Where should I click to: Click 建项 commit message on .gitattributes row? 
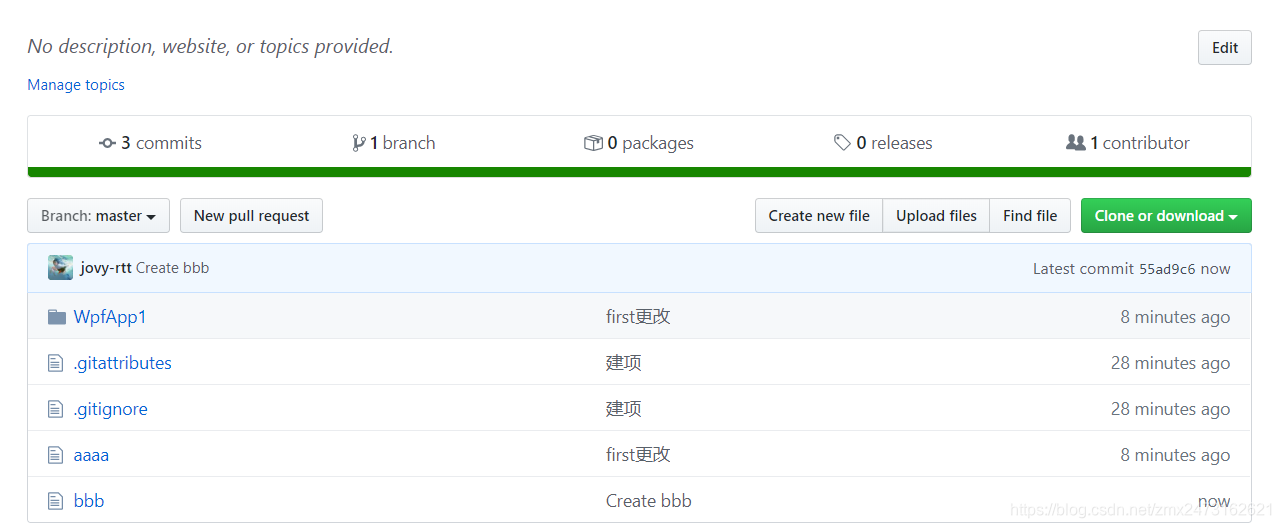[624, 363]
